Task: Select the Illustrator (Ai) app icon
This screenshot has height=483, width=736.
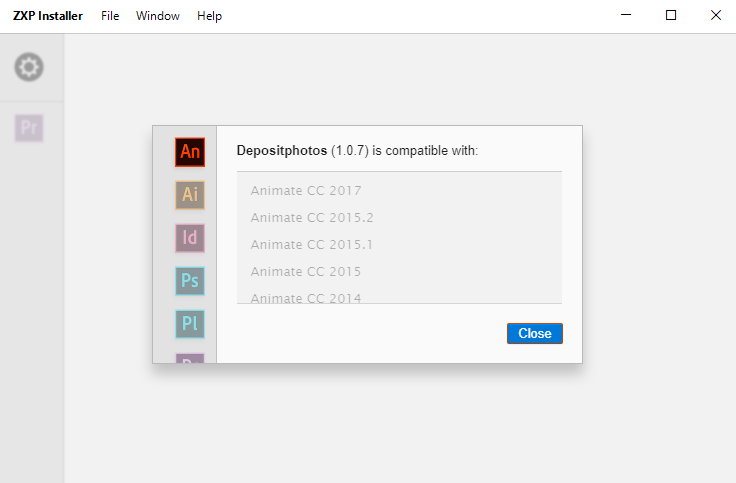Action: [190, 195]
